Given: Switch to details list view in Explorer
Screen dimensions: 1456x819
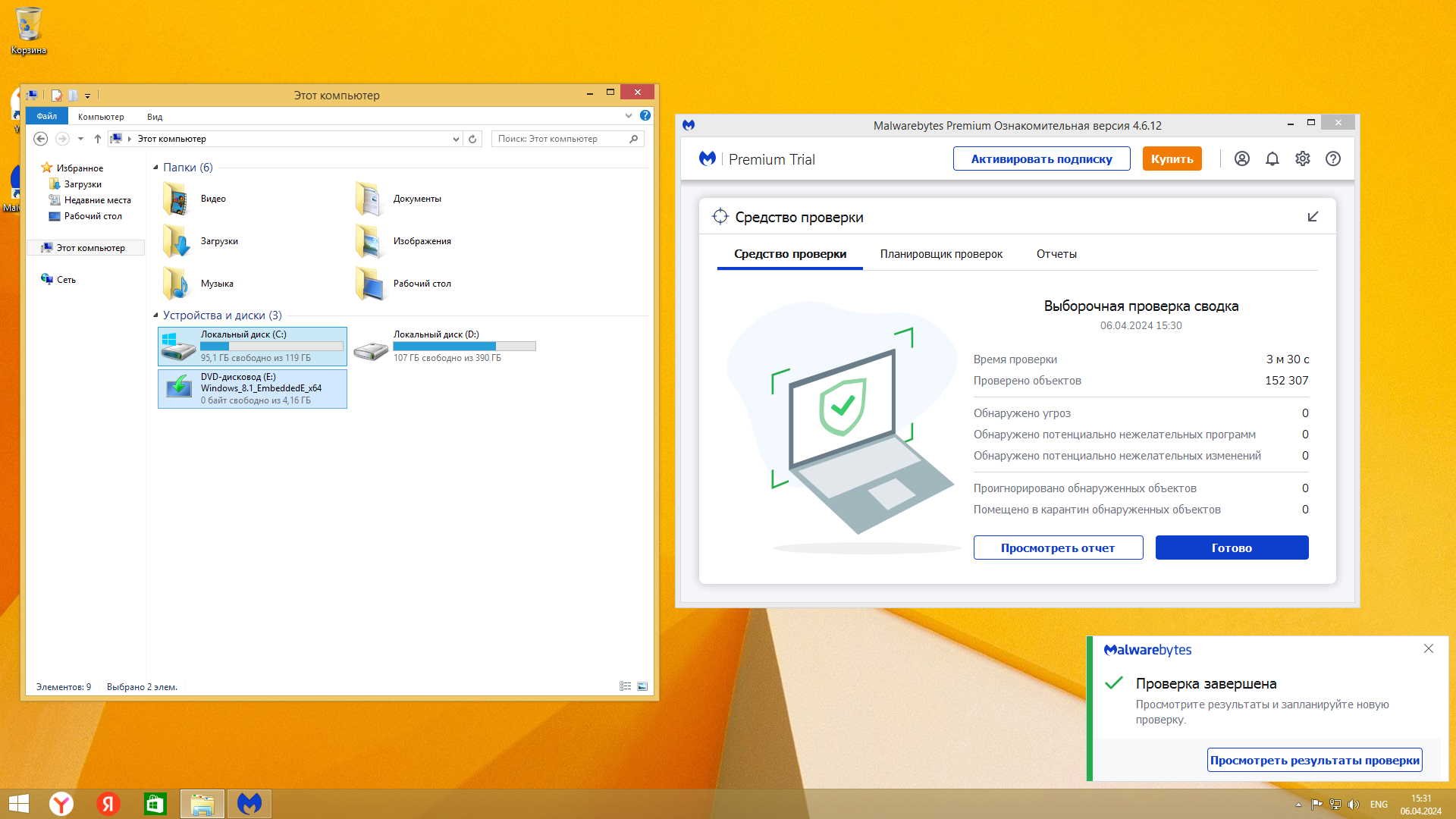Looking at the screenshot, I should 625,686.
